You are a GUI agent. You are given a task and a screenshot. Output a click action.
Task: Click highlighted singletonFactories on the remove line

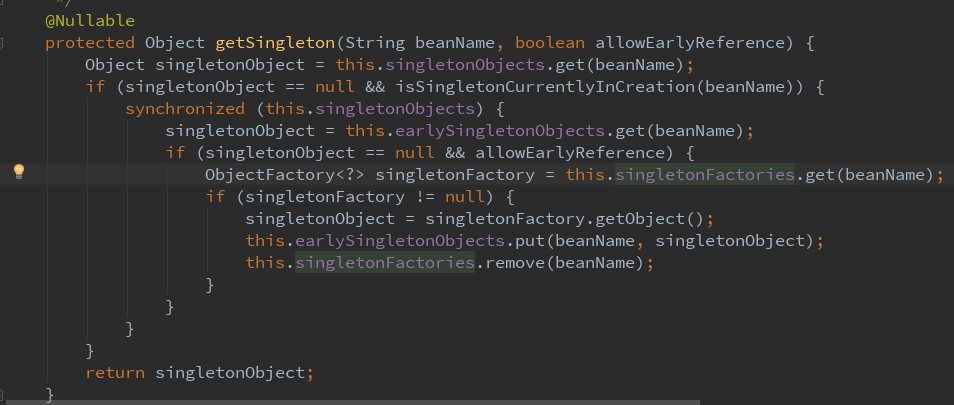point(384,263)
